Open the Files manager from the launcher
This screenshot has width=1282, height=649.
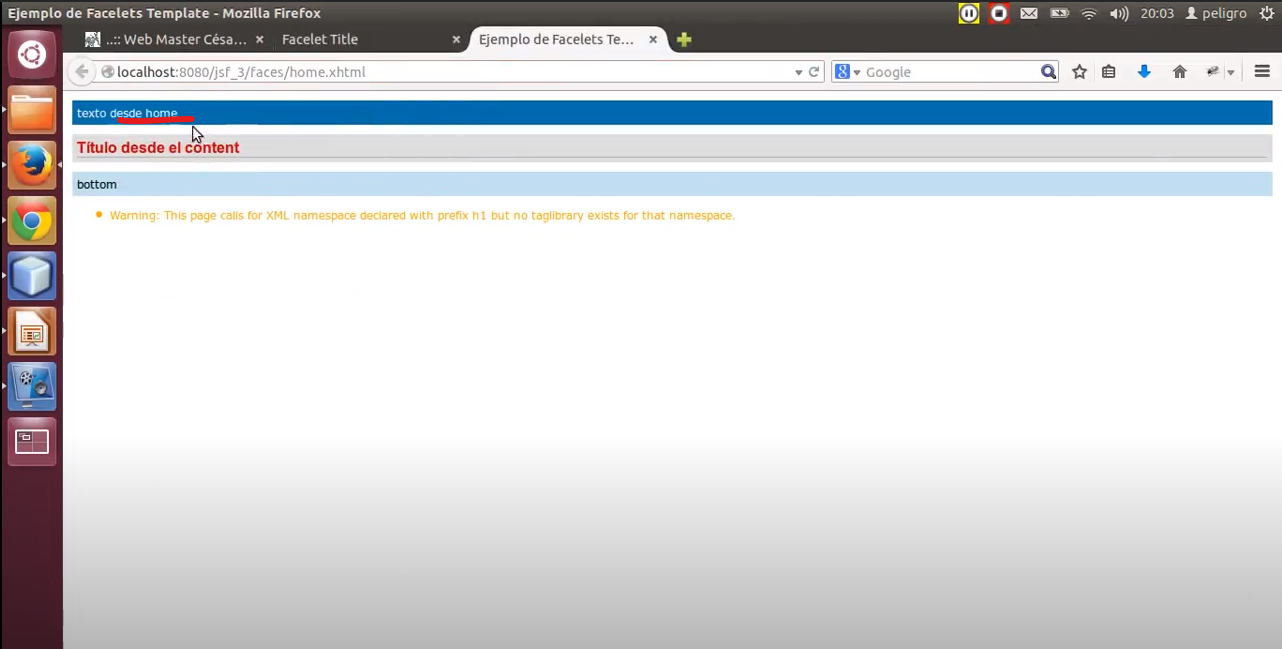tap(32, 110)
